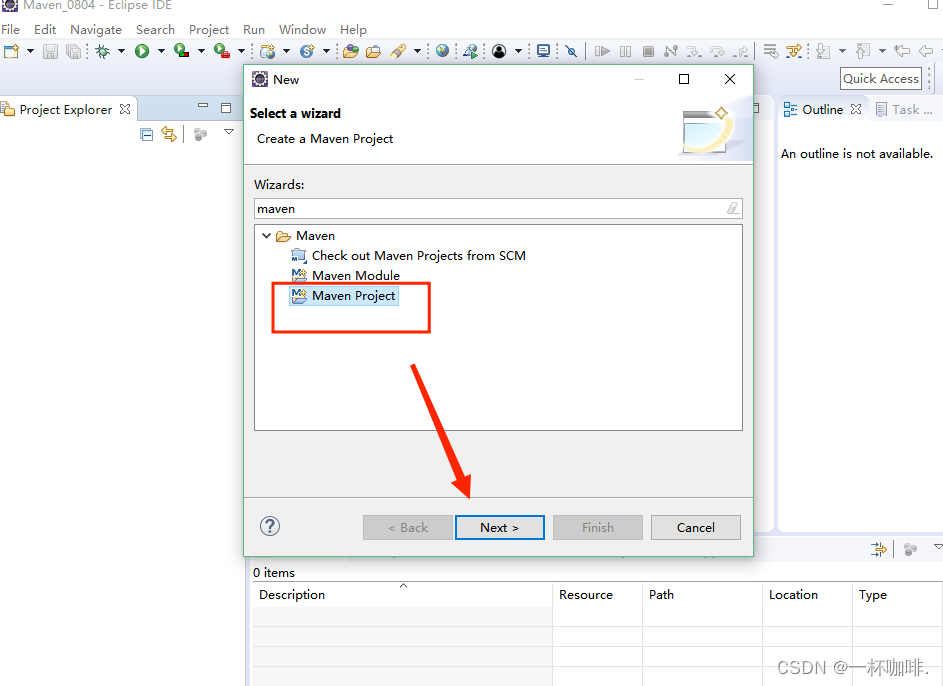The image size is (943, 686).
Task: Click the Open Type icon
Action: [x=351, y=51]
